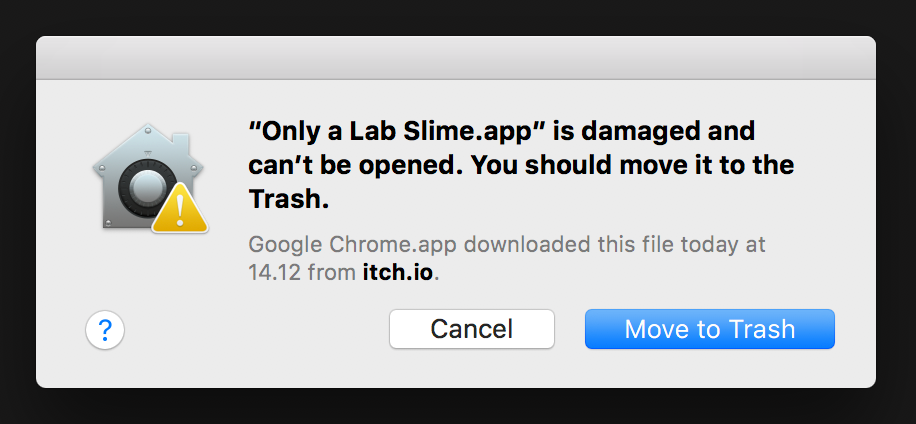Click the word "Trash." in the headline
This screenshot has width=916, height=424.
point(289,199)
